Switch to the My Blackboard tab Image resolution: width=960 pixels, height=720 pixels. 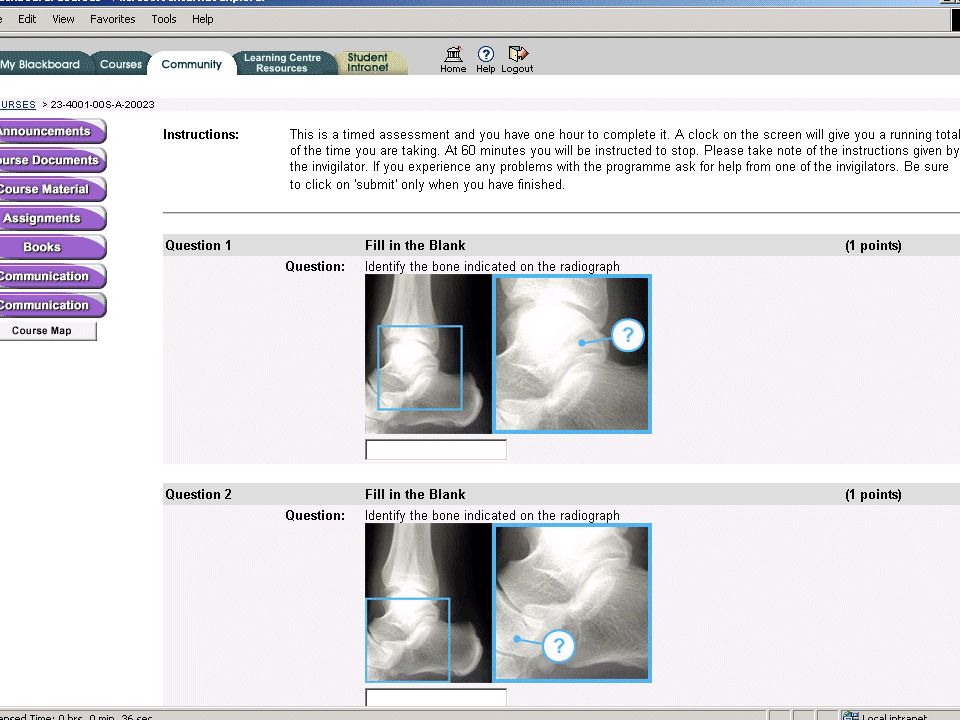pyautogui.click(x=42, y=64)
